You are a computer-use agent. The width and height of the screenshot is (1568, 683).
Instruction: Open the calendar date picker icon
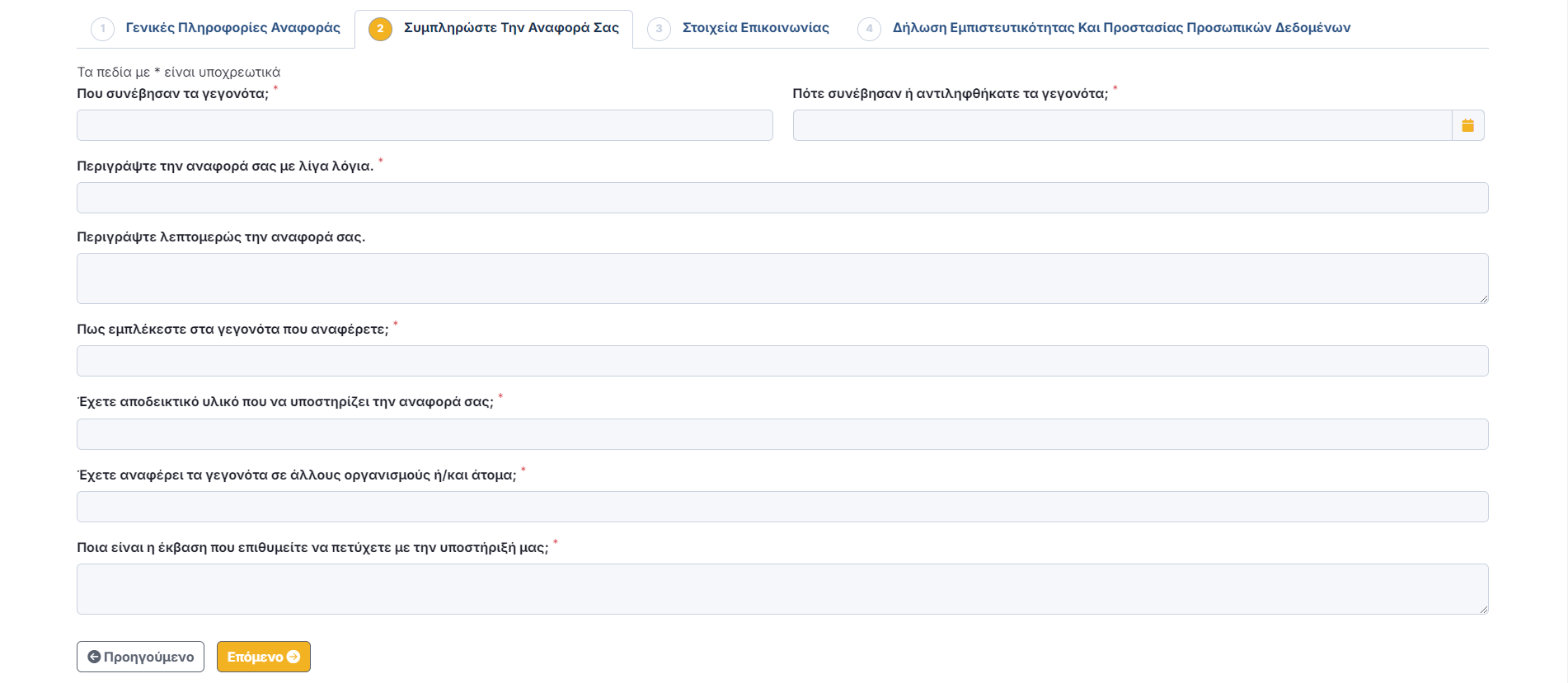click(1467, 125)
